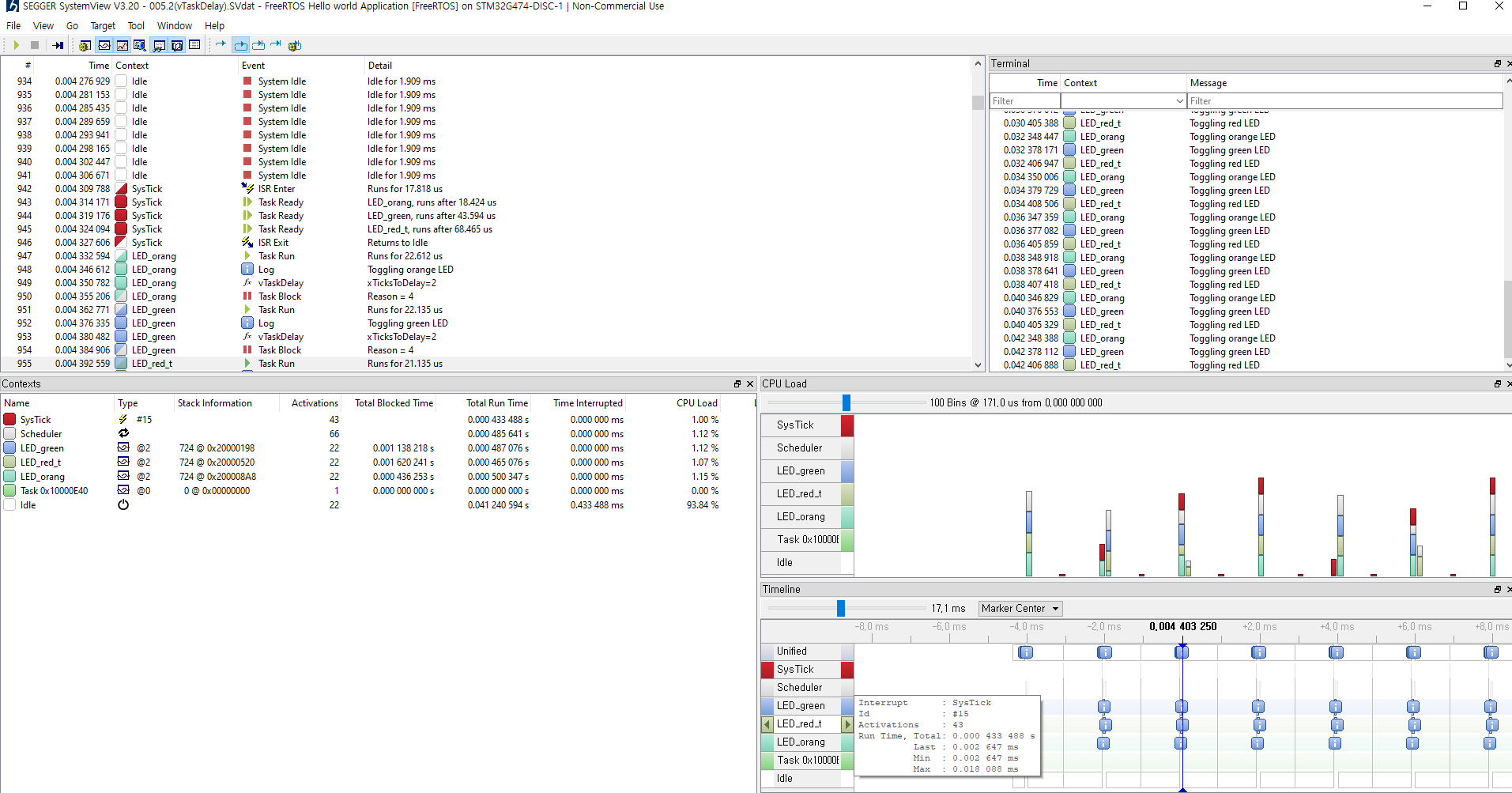
Task: Stop recording with the gray square icon
Action: pyautogui.click(x=35, y=45)
